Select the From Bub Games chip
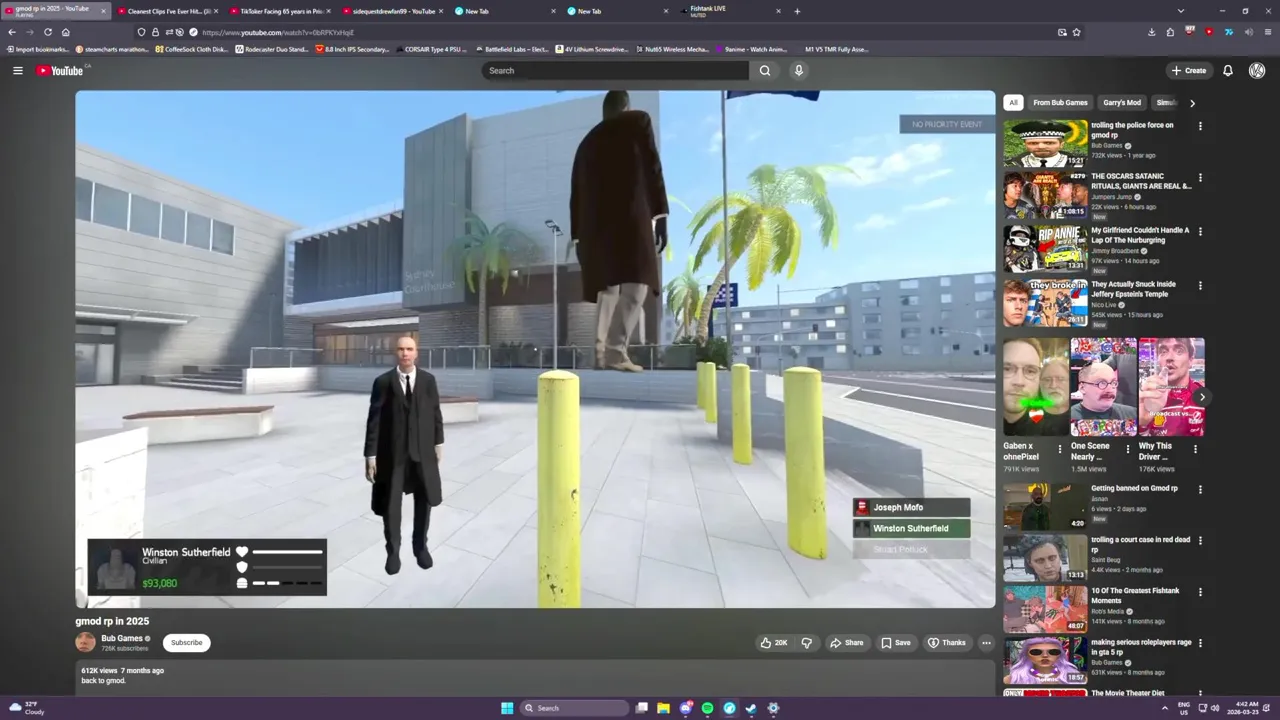Screen dimensions: 1280x720 pos(1060,102)
